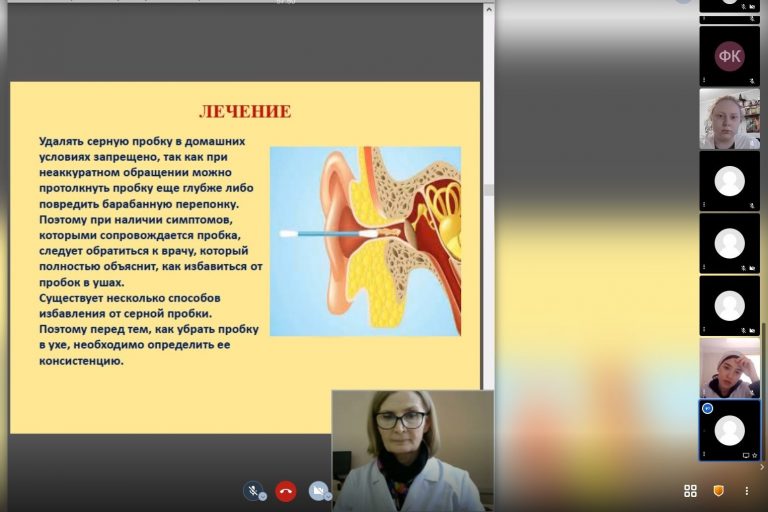
Task: Click the 'консистенцию.' text on slide
Action: (81, 362)
